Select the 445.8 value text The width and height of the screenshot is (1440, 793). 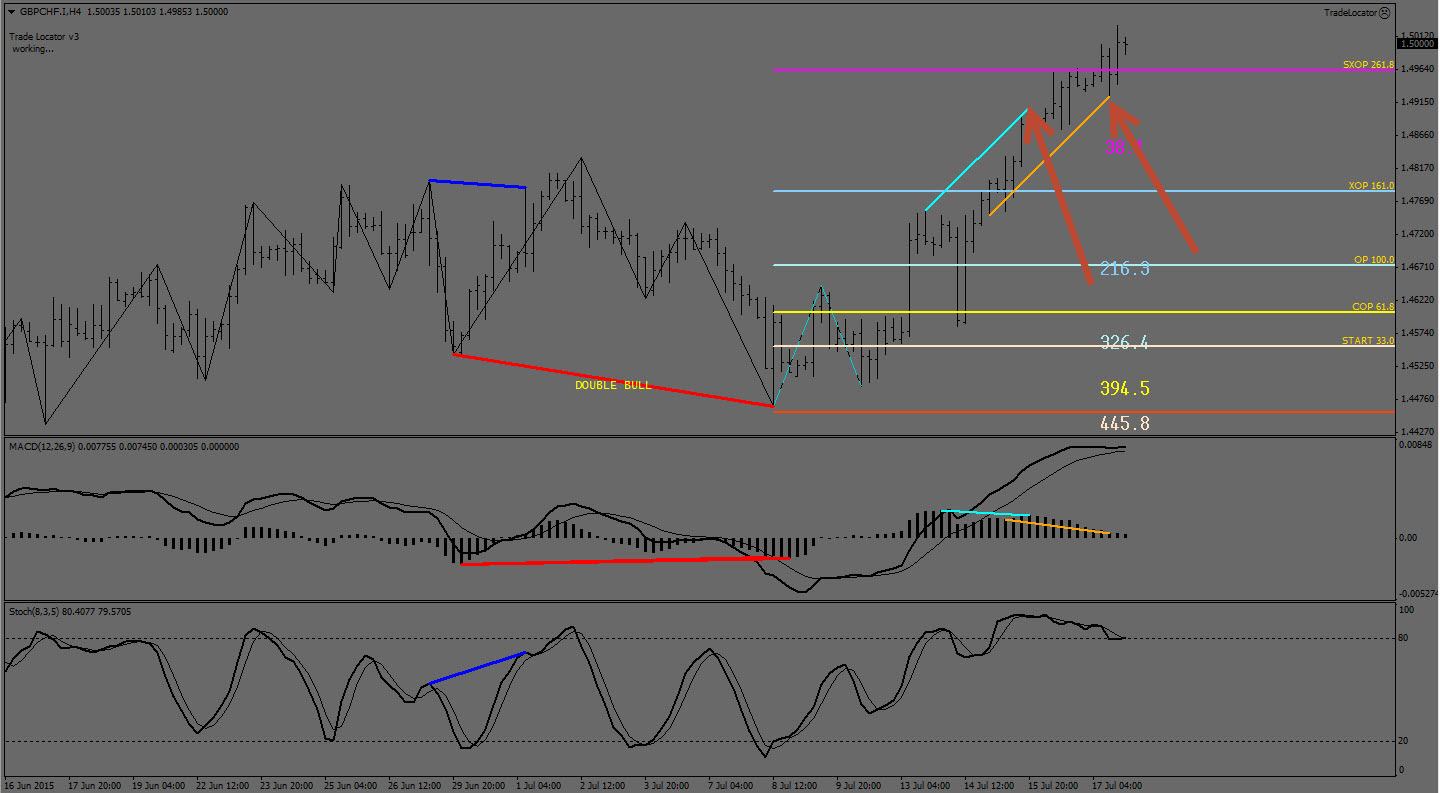(1124, 423)
